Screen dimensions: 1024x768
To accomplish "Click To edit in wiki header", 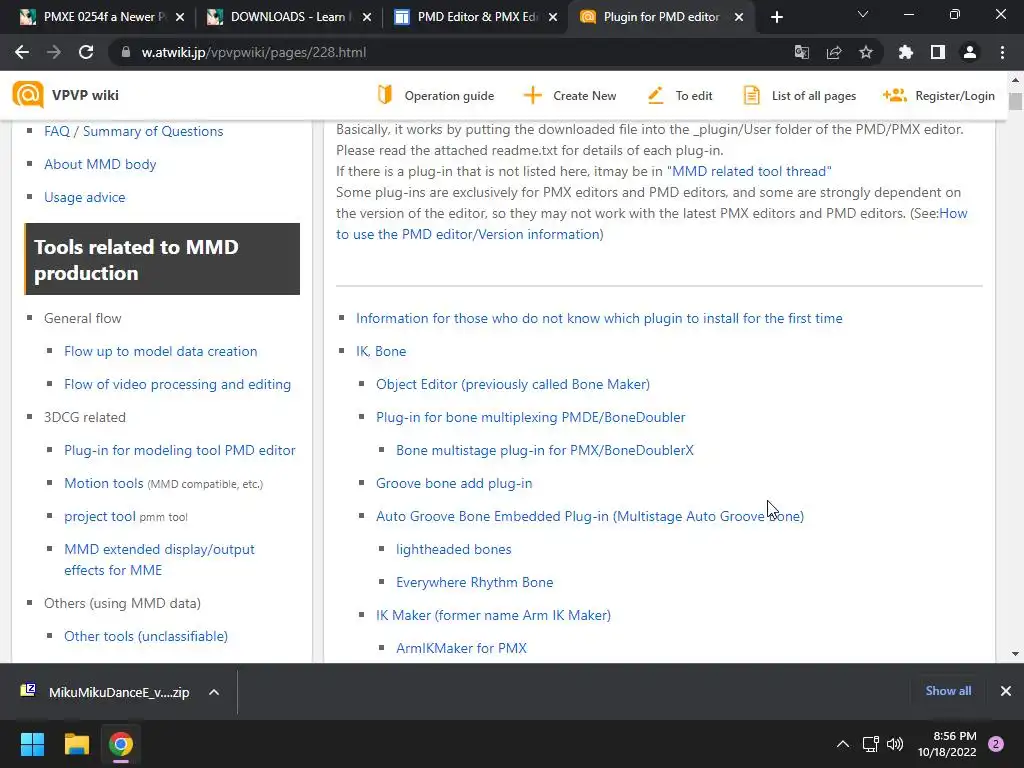I will point(680,95).
